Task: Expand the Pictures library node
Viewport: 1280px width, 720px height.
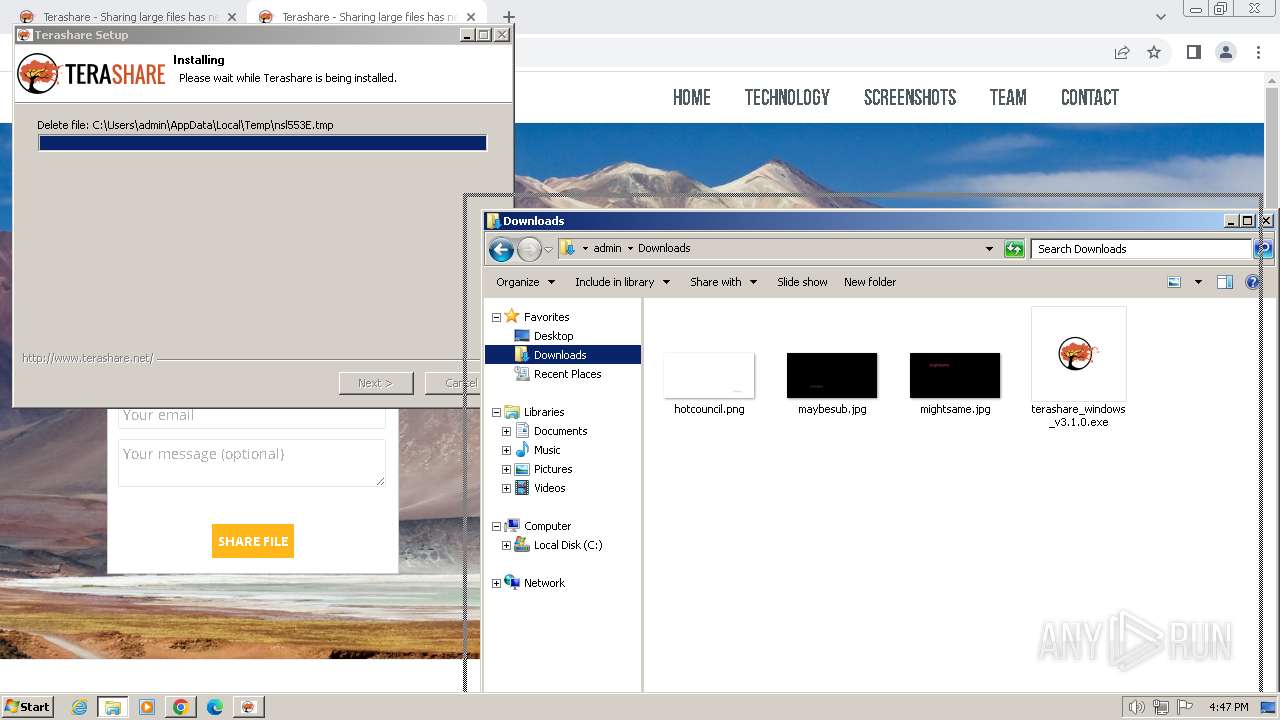Action: click(506, 469)
